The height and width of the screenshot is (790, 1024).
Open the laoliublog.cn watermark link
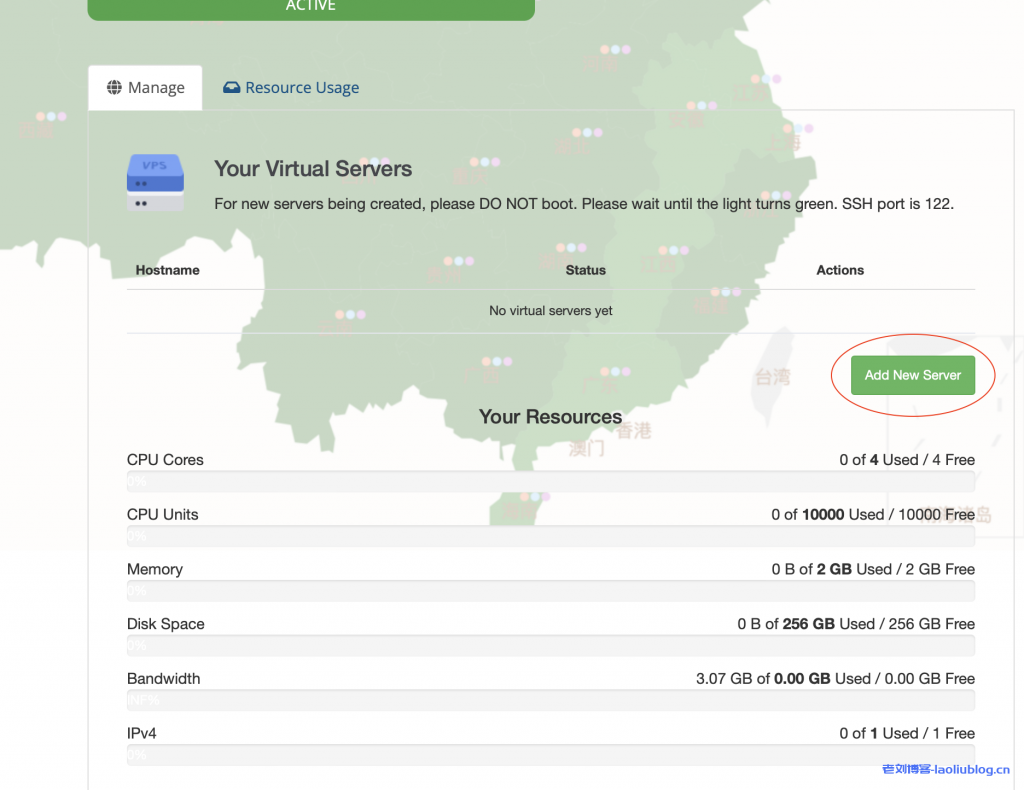pos(947,769)
